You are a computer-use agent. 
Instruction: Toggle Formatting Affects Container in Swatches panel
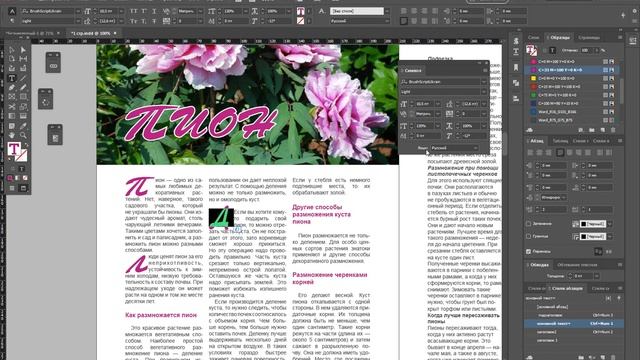coord(545,50)
